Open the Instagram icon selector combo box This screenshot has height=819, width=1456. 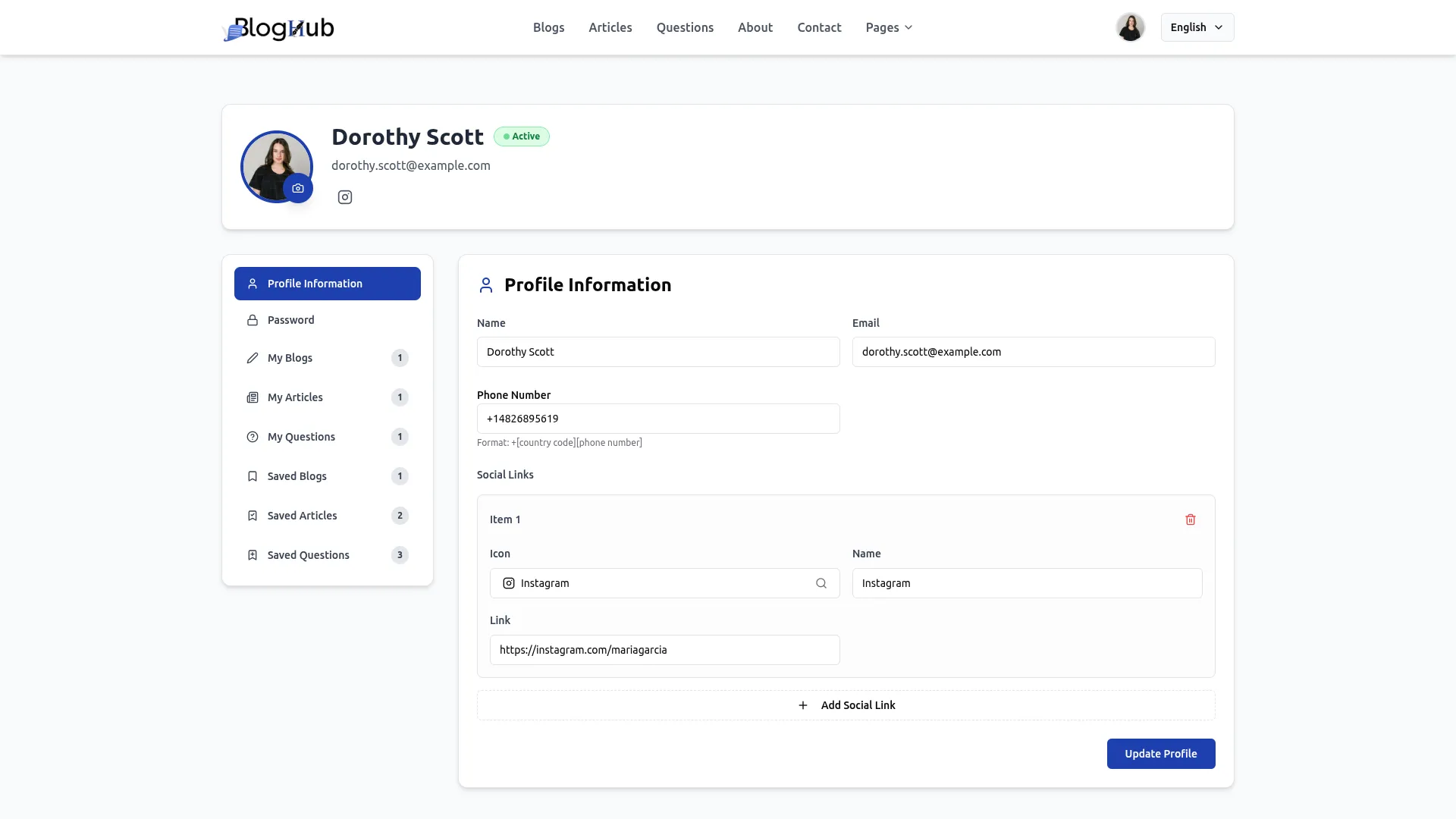652,583
